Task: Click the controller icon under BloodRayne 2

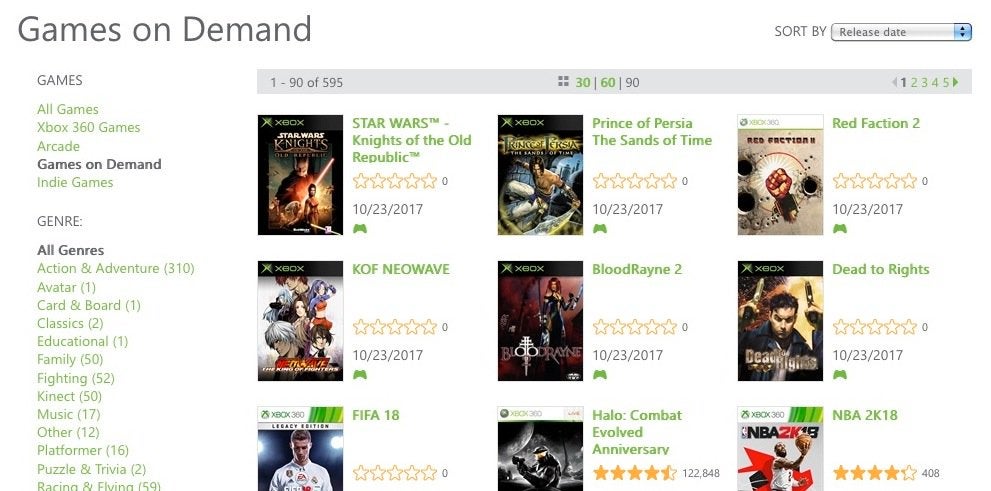Action: click(x=600, y=375)
